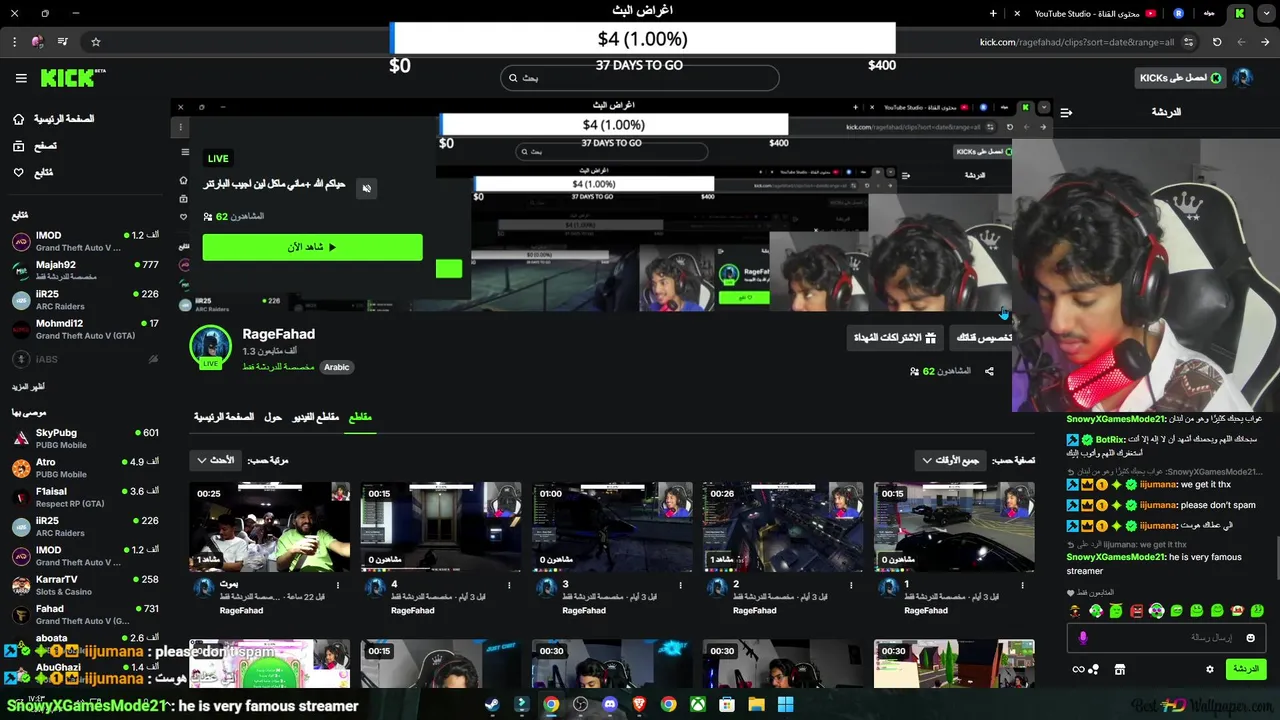
Task: Open Discord from the taskbar
Action: click(x=610, y=705)
